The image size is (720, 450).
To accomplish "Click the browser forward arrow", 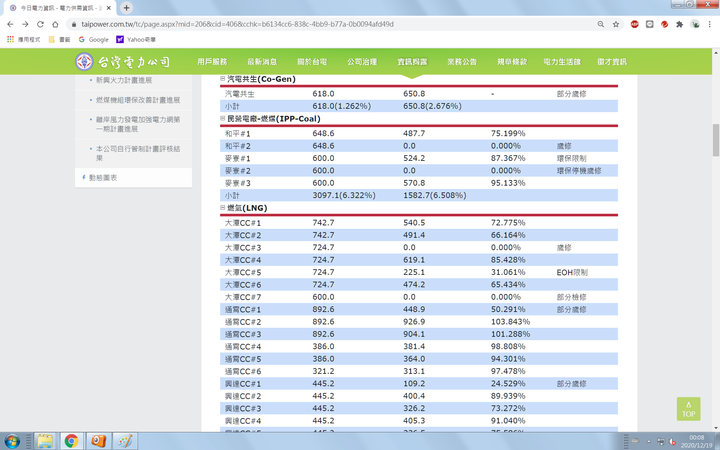I will coord(25,24).
